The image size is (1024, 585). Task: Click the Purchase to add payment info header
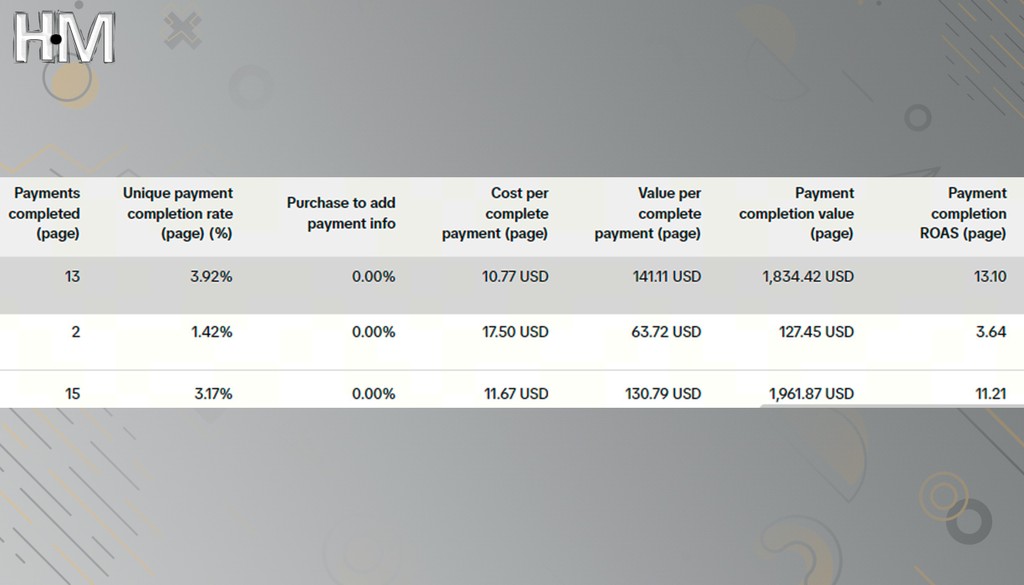pos(341,213)
